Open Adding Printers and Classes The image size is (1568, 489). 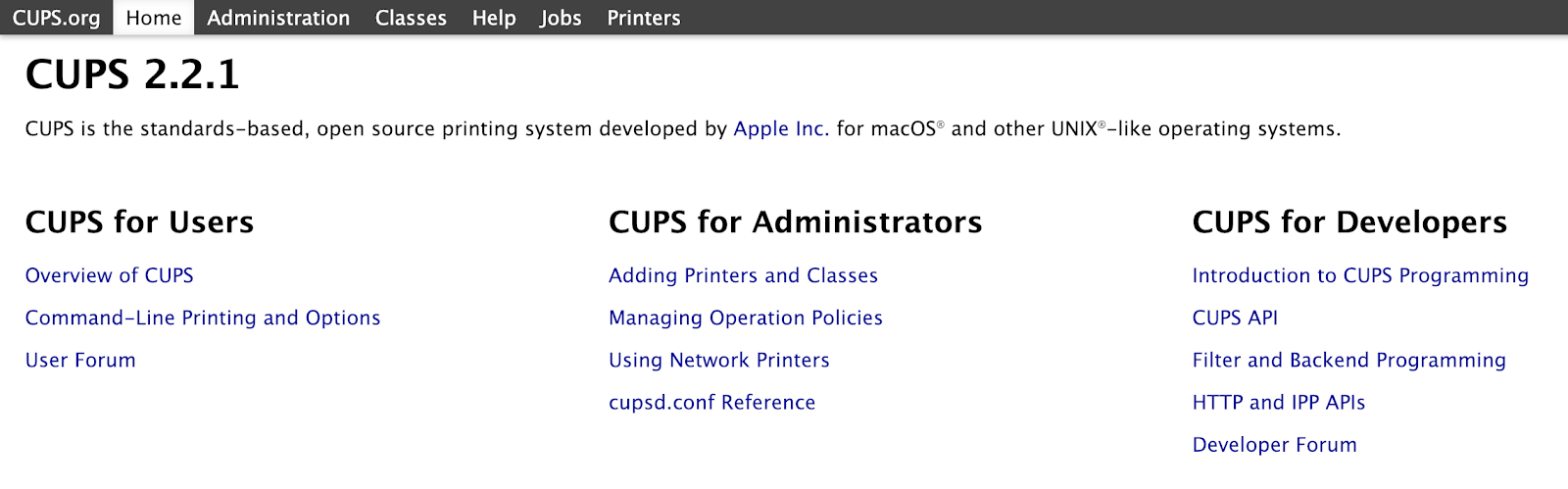point(743,275)
